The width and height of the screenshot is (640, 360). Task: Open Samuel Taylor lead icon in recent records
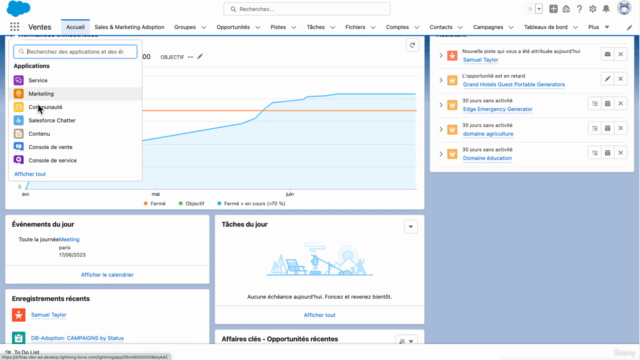(x=18, y=315)
